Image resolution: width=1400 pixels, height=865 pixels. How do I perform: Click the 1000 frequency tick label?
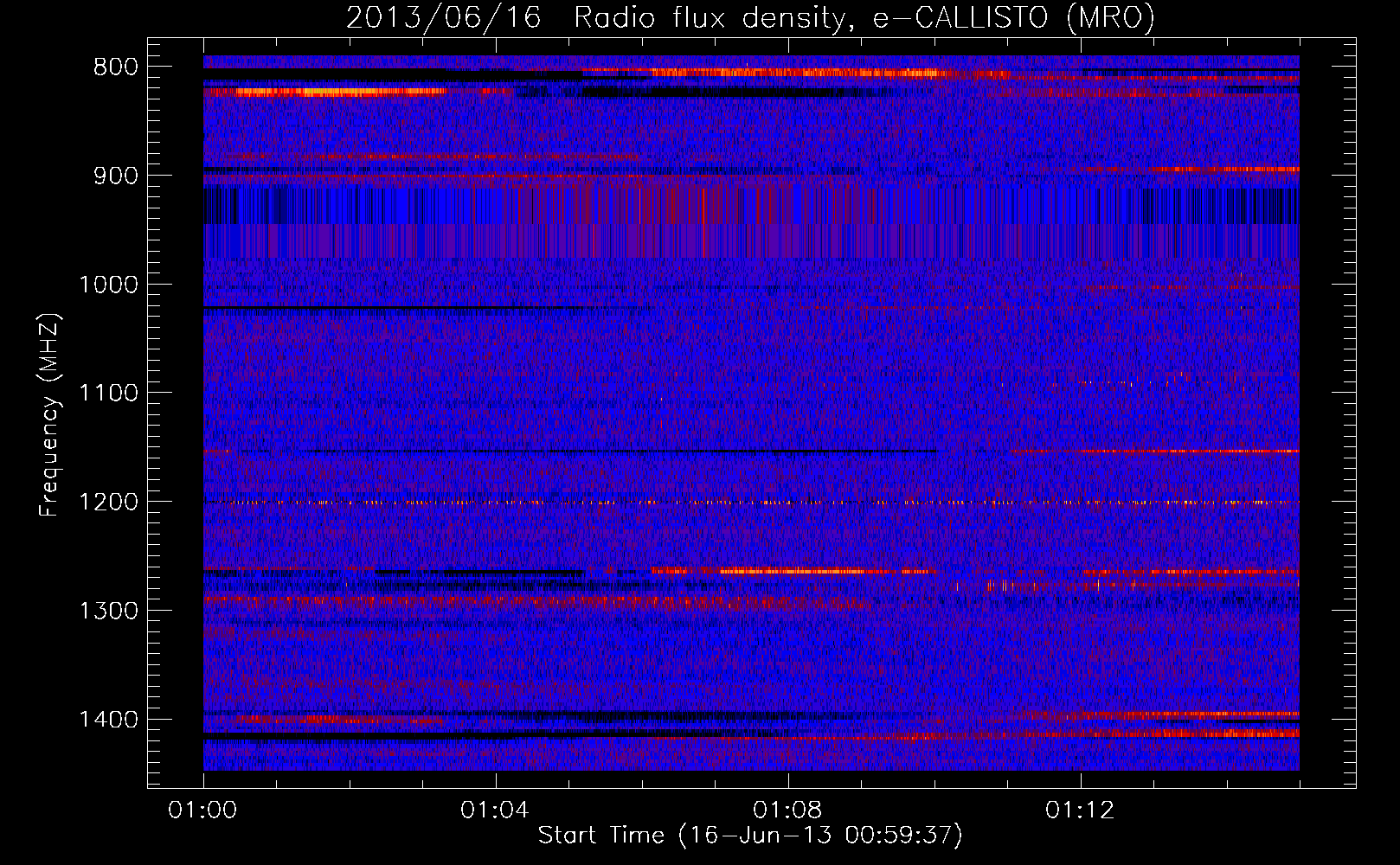108,285
